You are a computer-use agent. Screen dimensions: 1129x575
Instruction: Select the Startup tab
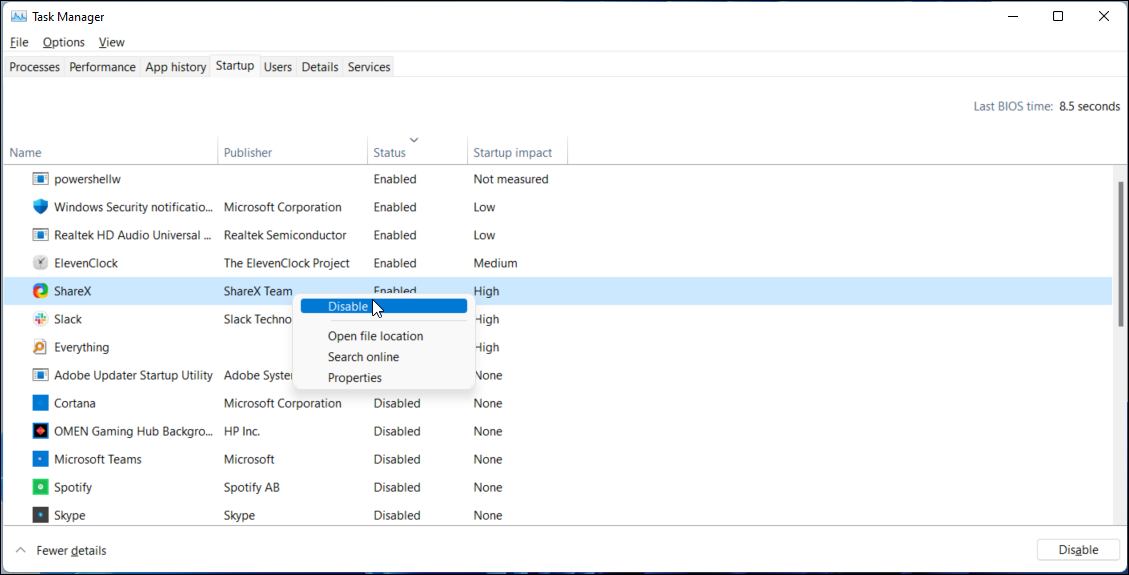(235, 66)
